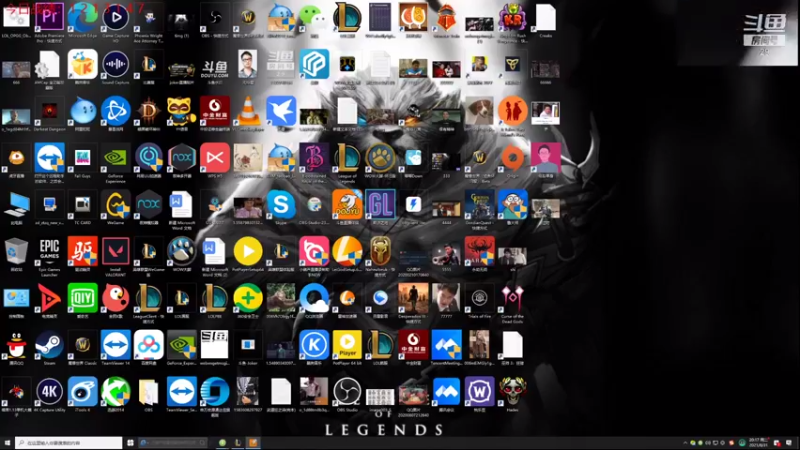Open the purple W icon beside Hades

coord(479,392)
